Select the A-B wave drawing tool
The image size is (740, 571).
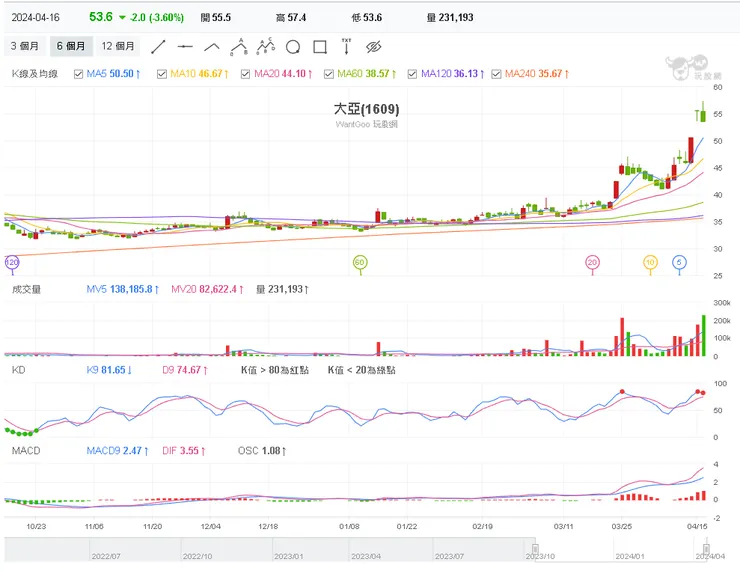(x=239, y=47)
